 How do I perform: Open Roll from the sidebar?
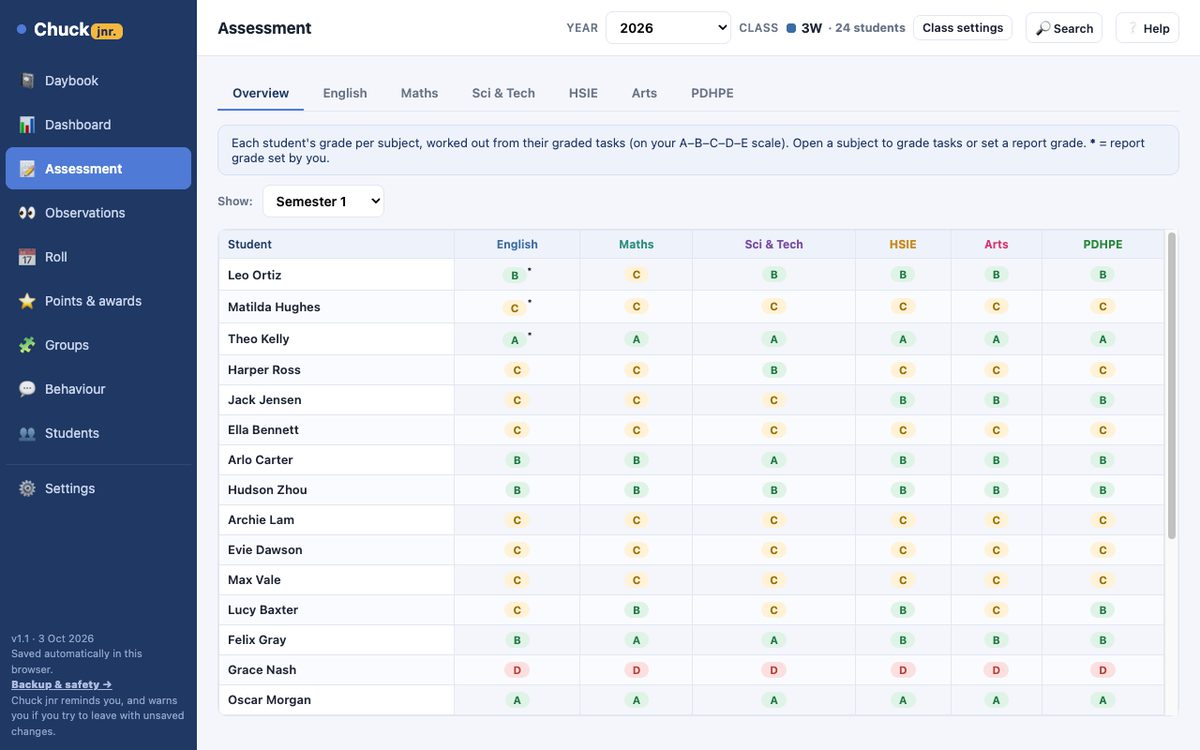coord(98,257)
